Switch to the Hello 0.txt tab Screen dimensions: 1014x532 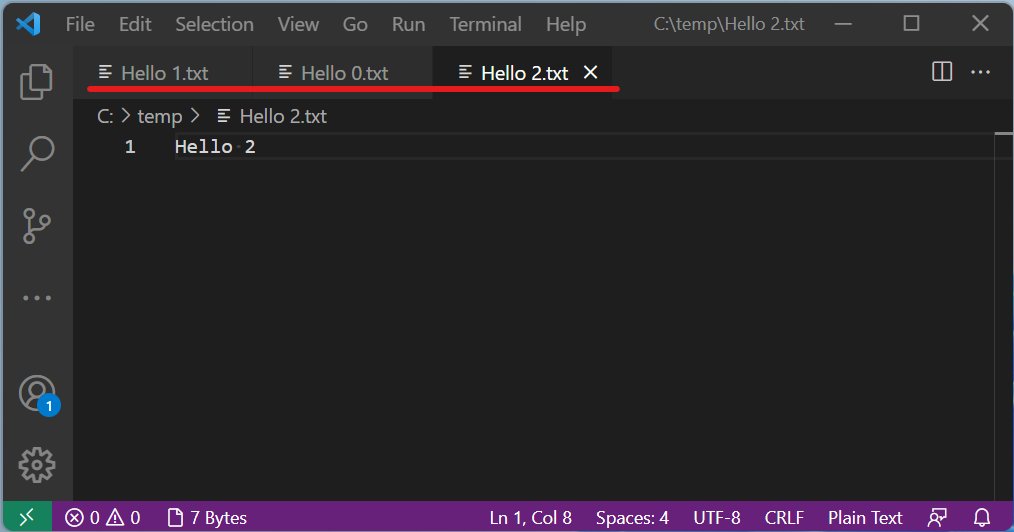(343, 73)
